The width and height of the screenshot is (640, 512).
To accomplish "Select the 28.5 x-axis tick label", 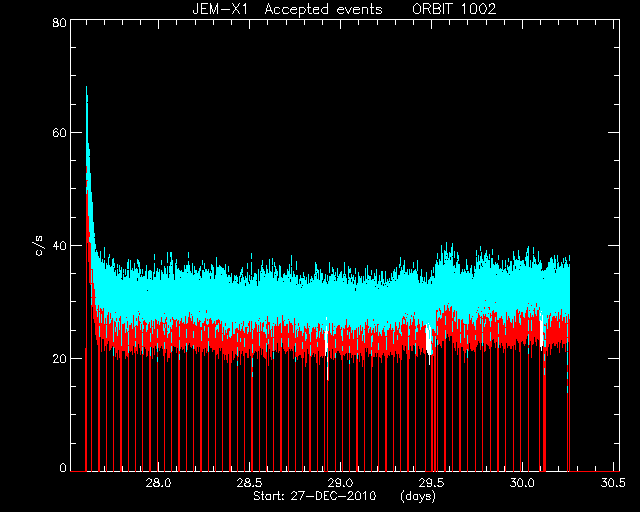I will click(249, 483).
